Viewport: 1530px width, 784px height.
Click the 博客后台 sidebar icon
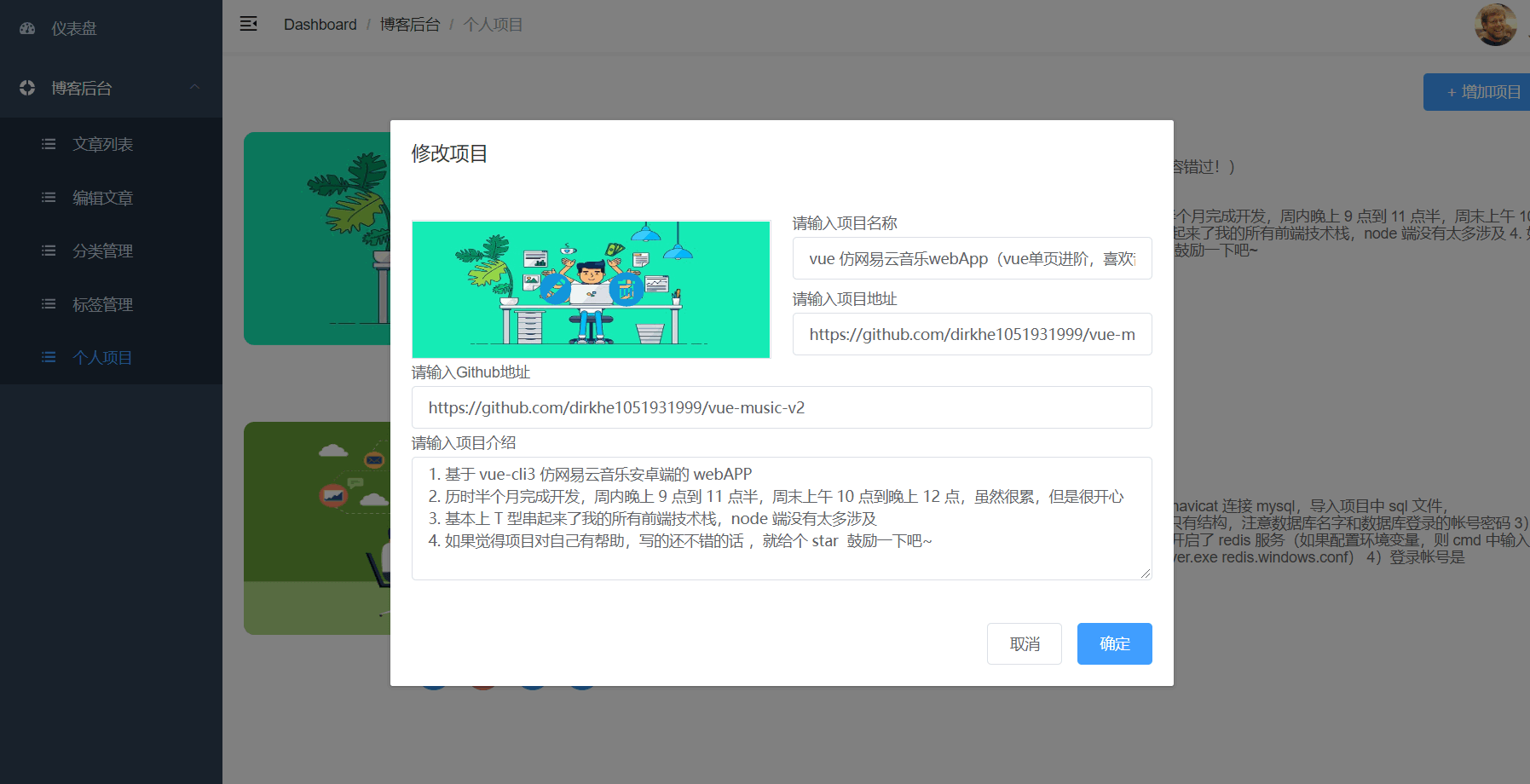click(x=27, y=87)
